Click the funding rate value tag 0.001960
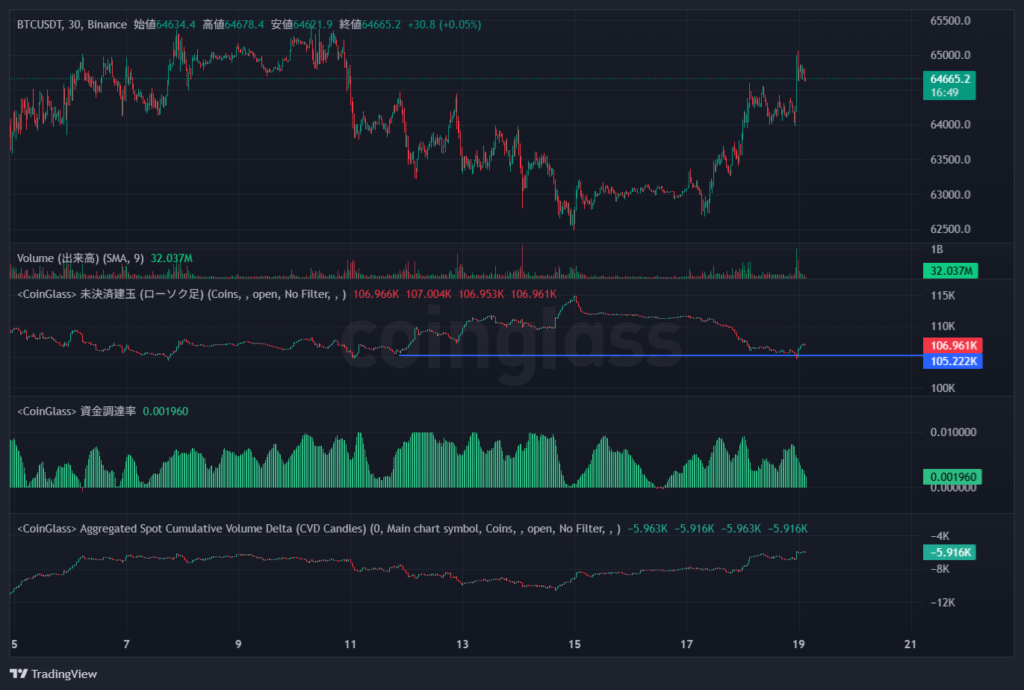This screenshot has height=690, width=1024. point(952,477)
